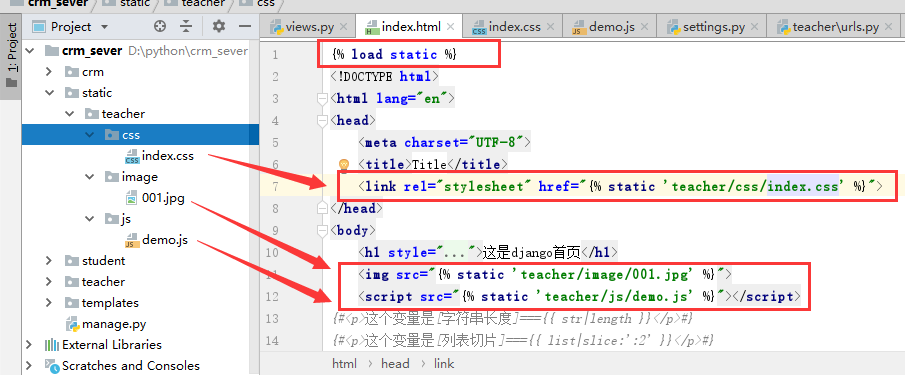This screenshot has width=905, height=375.
Task: Click the index.css file icon in tree
Action: [132, 156]
